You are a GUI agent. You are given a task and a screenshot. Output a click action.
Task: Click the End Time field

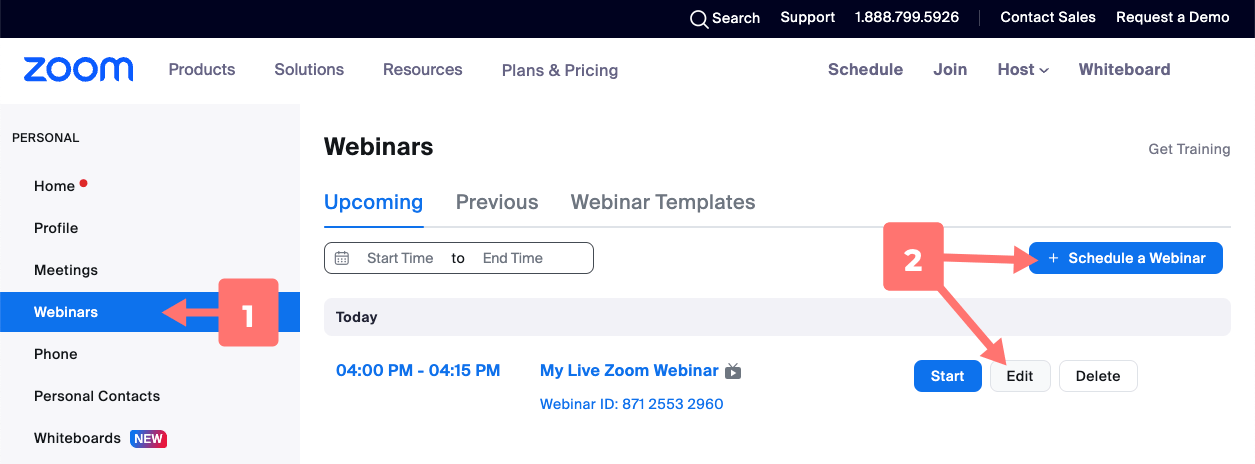513,258
